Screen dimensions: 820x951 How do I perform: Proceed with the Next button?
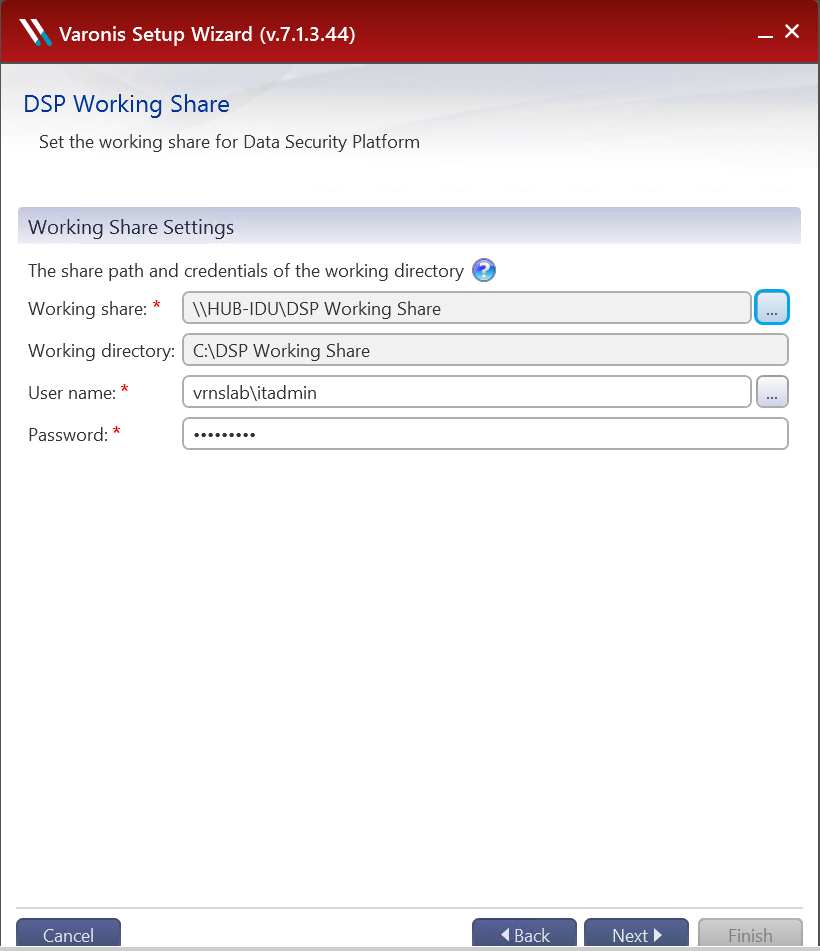click(x=636, y=933)
